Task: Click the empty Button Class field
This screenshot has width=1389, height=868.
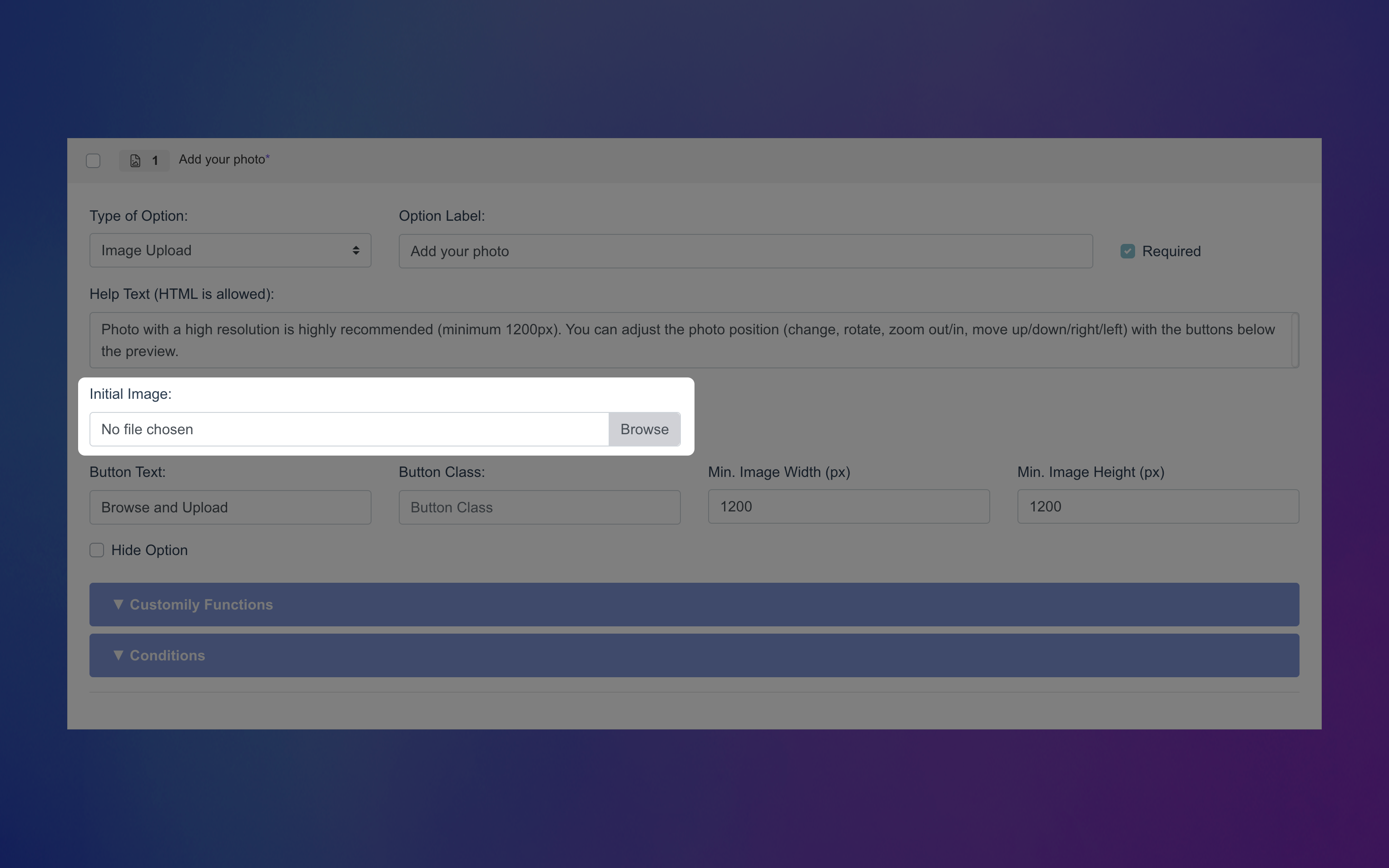Action: [539, 507]
